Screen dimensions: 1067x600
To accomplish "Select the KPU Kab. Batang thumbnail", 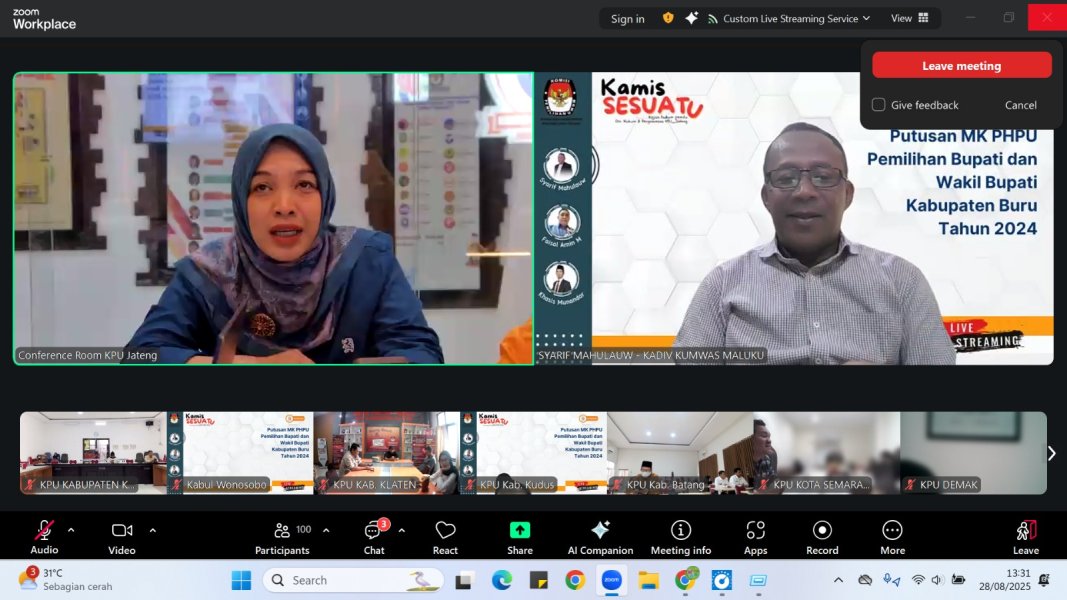I will [680, 453].
